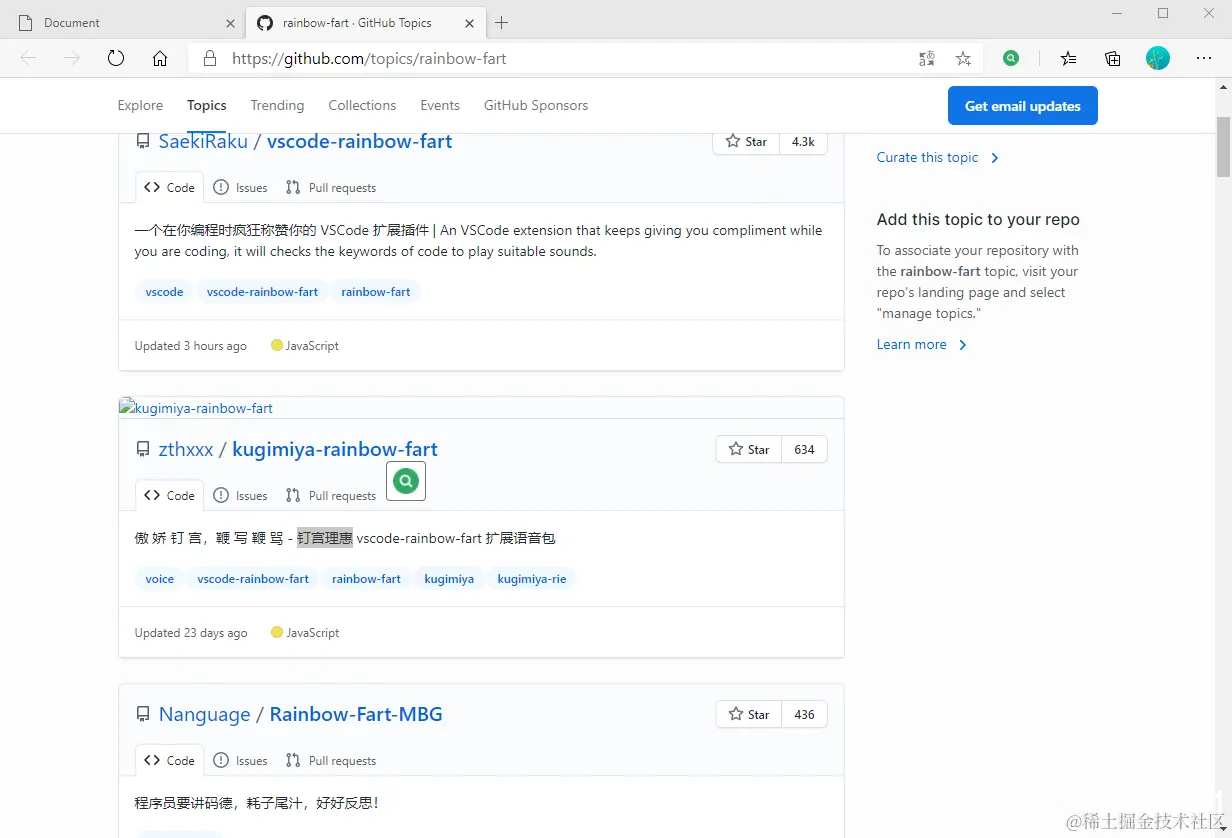Screen dimensions: 1232x838
Task: Click the broken kugimiya-rainbow-fart image
Action: [196, 408]
